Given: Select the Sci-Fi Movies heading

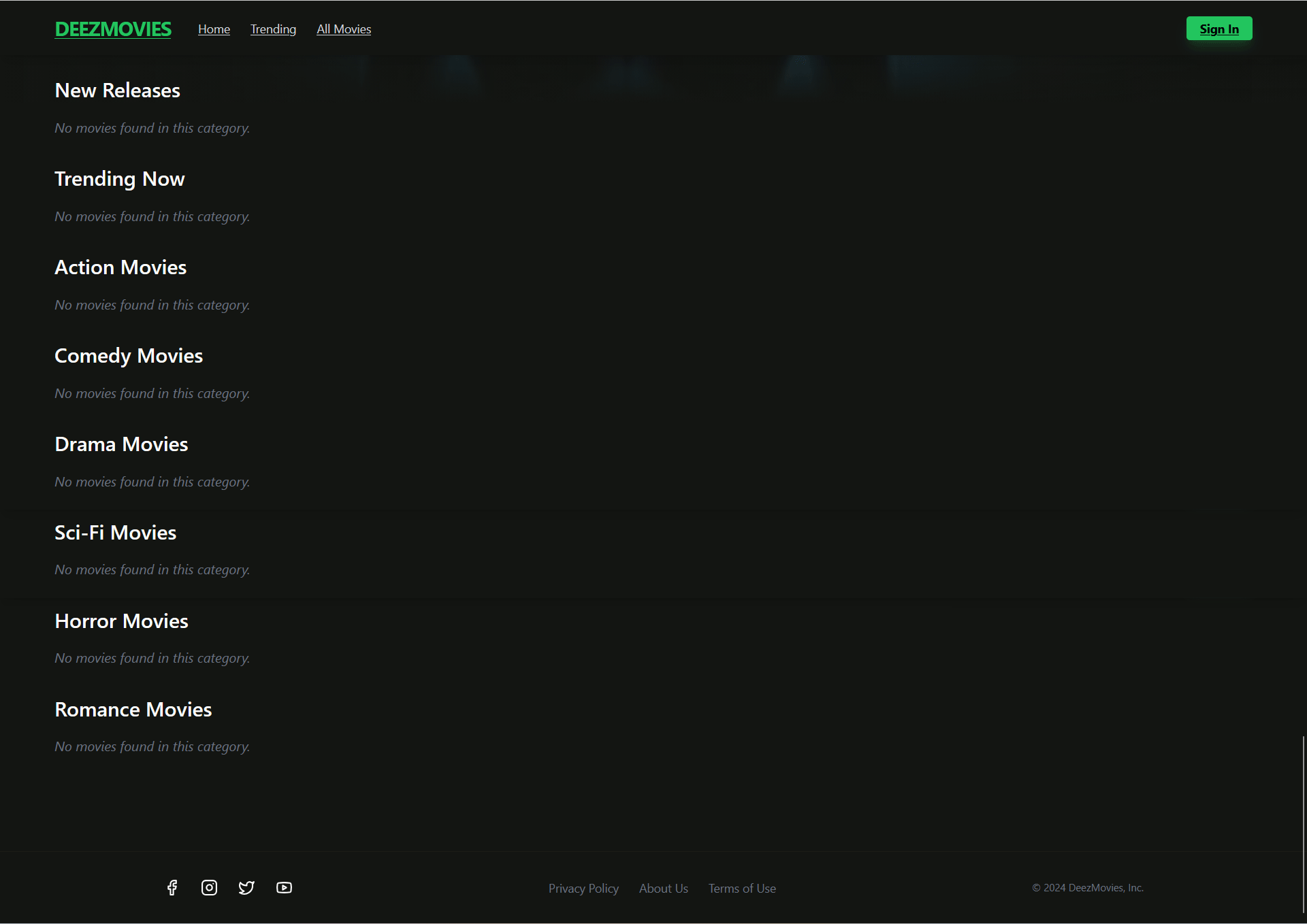Looking at the screenshot, I should point(115,532).
